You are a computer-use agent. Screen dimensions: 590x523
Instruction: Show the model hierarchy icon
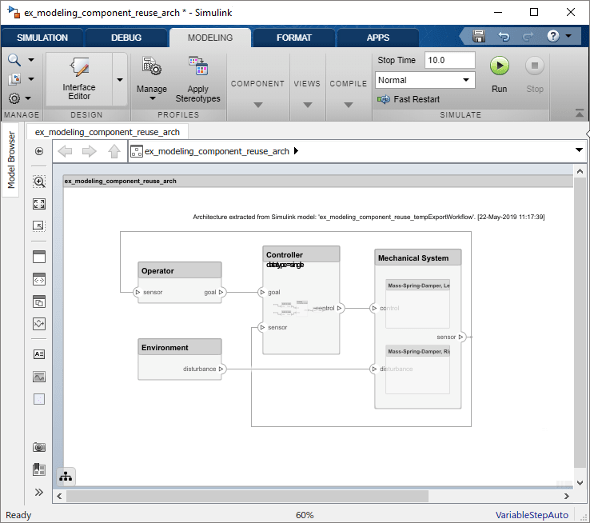66,477
